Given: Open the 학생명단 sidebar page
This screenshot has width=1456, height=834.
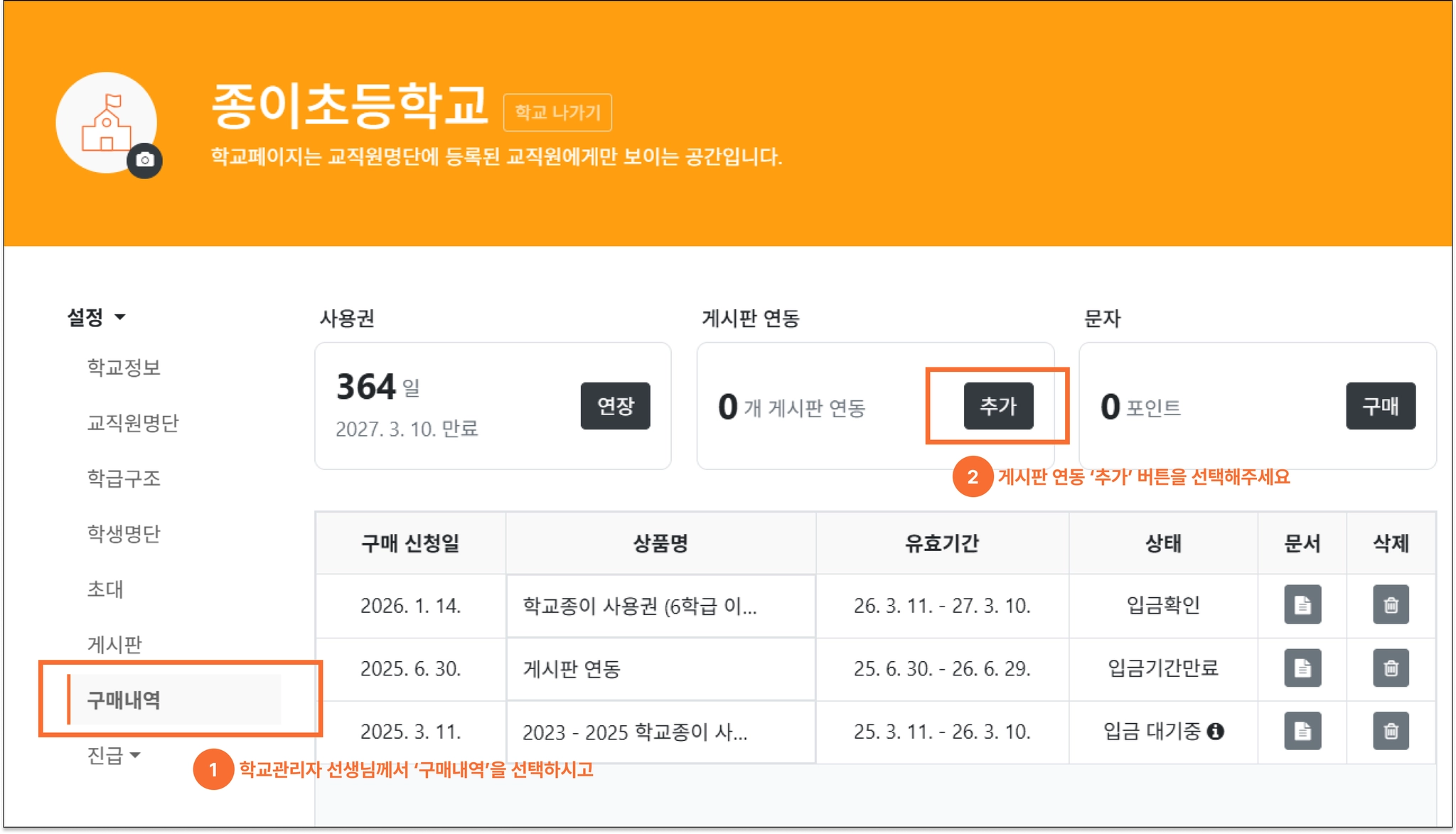Looking at the screenshot, I should coord(124,534).
